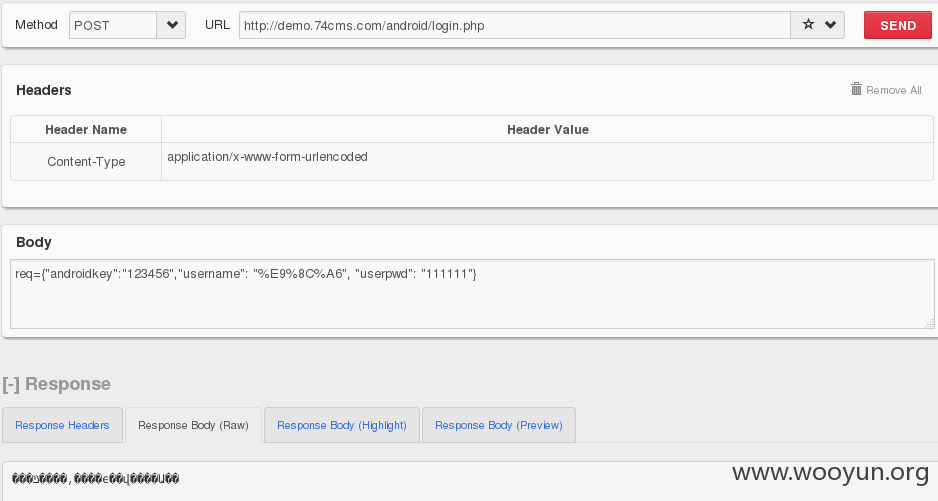This screenshot has width=938, height=501.
Task: Click the Header Value column heading
Action: point(547,129)
